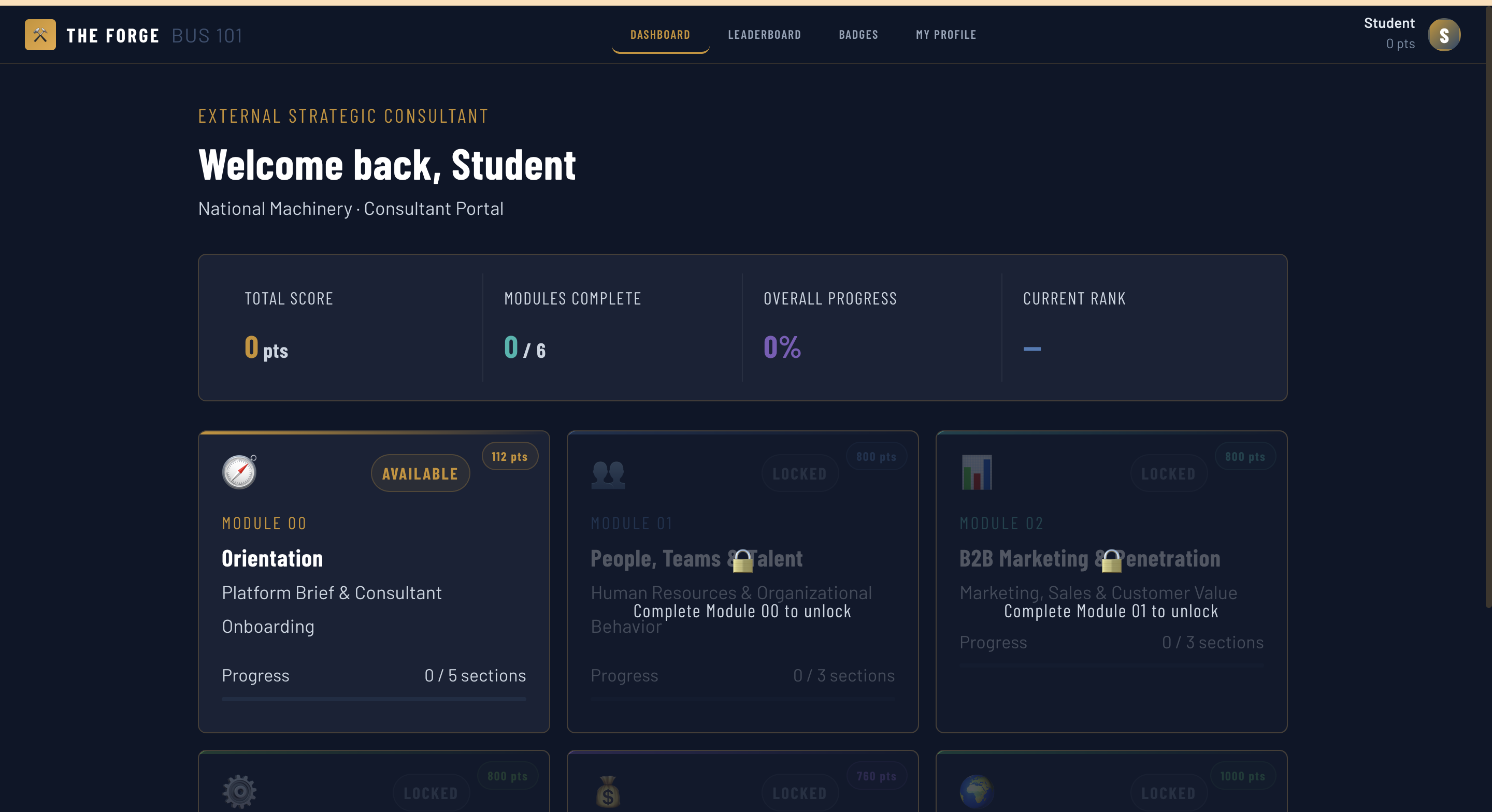The width and height of the screenshot is (1492, 812).
Task: Click The Forge hammer logo icon
Action: coord(40,35)
